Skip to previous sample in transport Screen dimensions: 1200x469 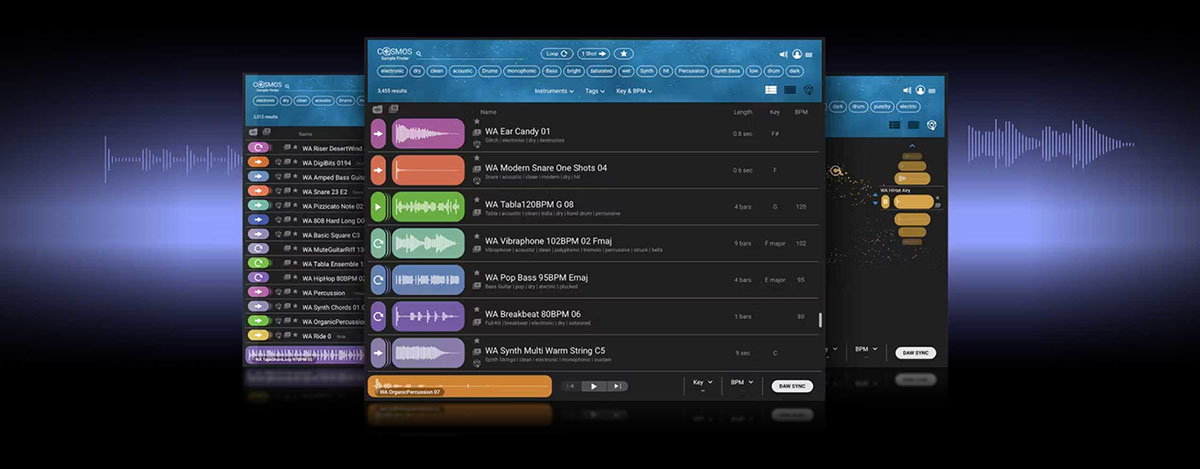(571, 386)
